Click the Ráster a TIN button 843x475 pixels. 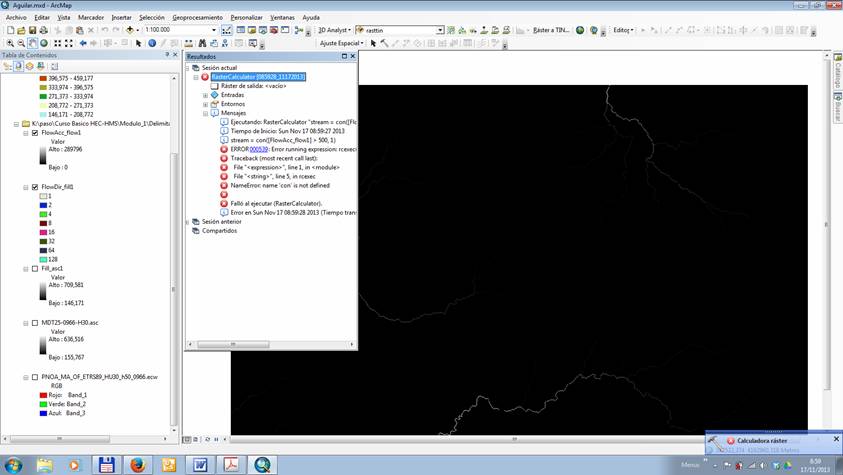click(x=553, y=30)
